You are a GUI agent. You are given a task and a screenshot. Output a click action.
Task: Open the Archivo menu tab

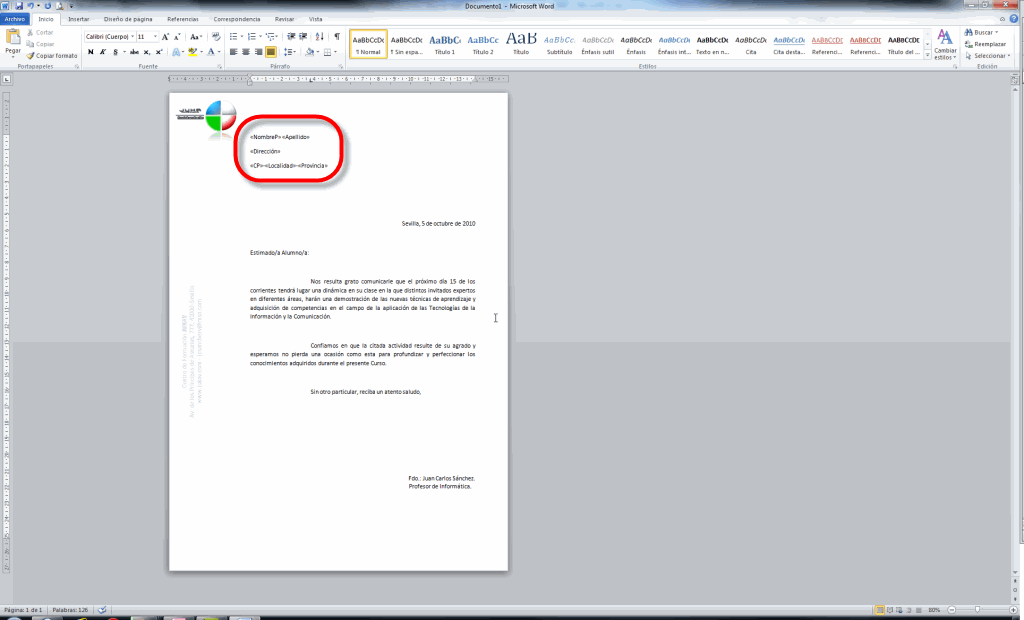point(15,19)
